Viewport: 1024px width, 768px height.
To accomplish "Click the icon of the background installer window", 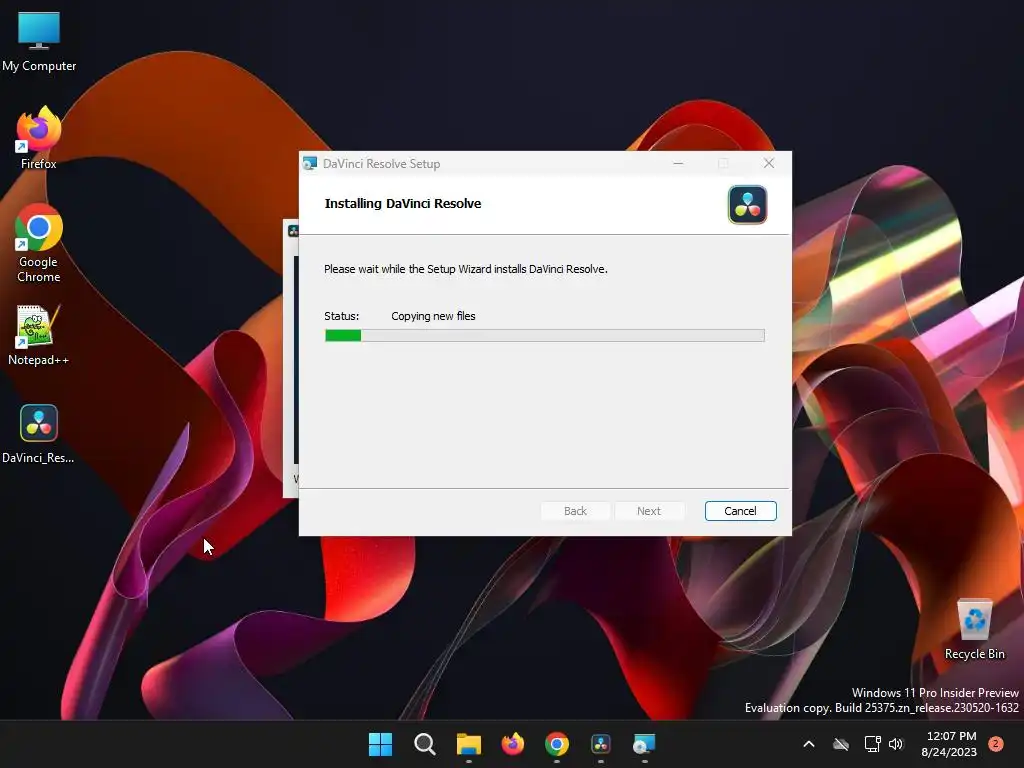I will [x=293, y=231].
